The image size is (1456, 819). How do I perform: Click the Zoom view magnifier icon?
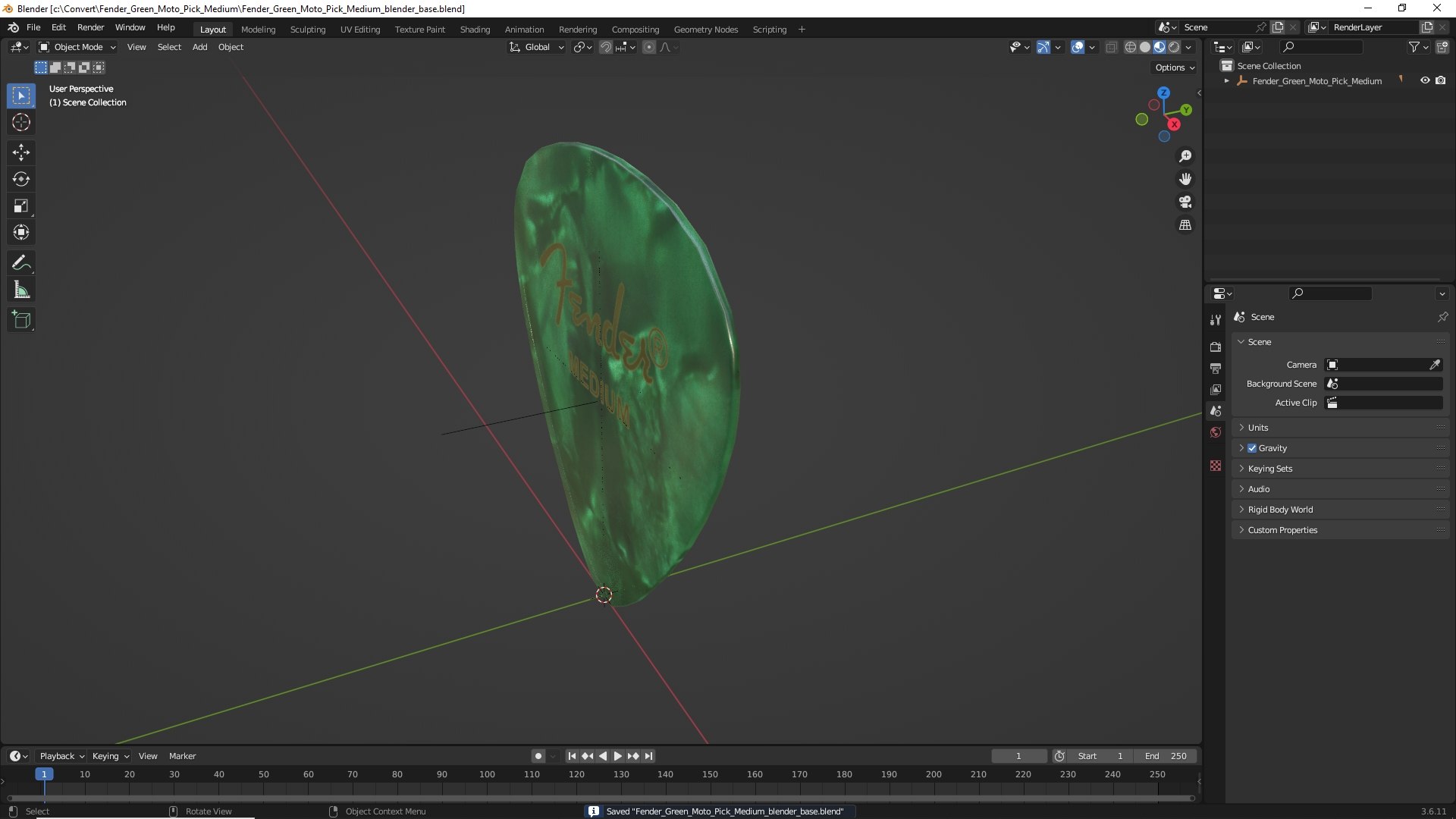point(1185,156)
